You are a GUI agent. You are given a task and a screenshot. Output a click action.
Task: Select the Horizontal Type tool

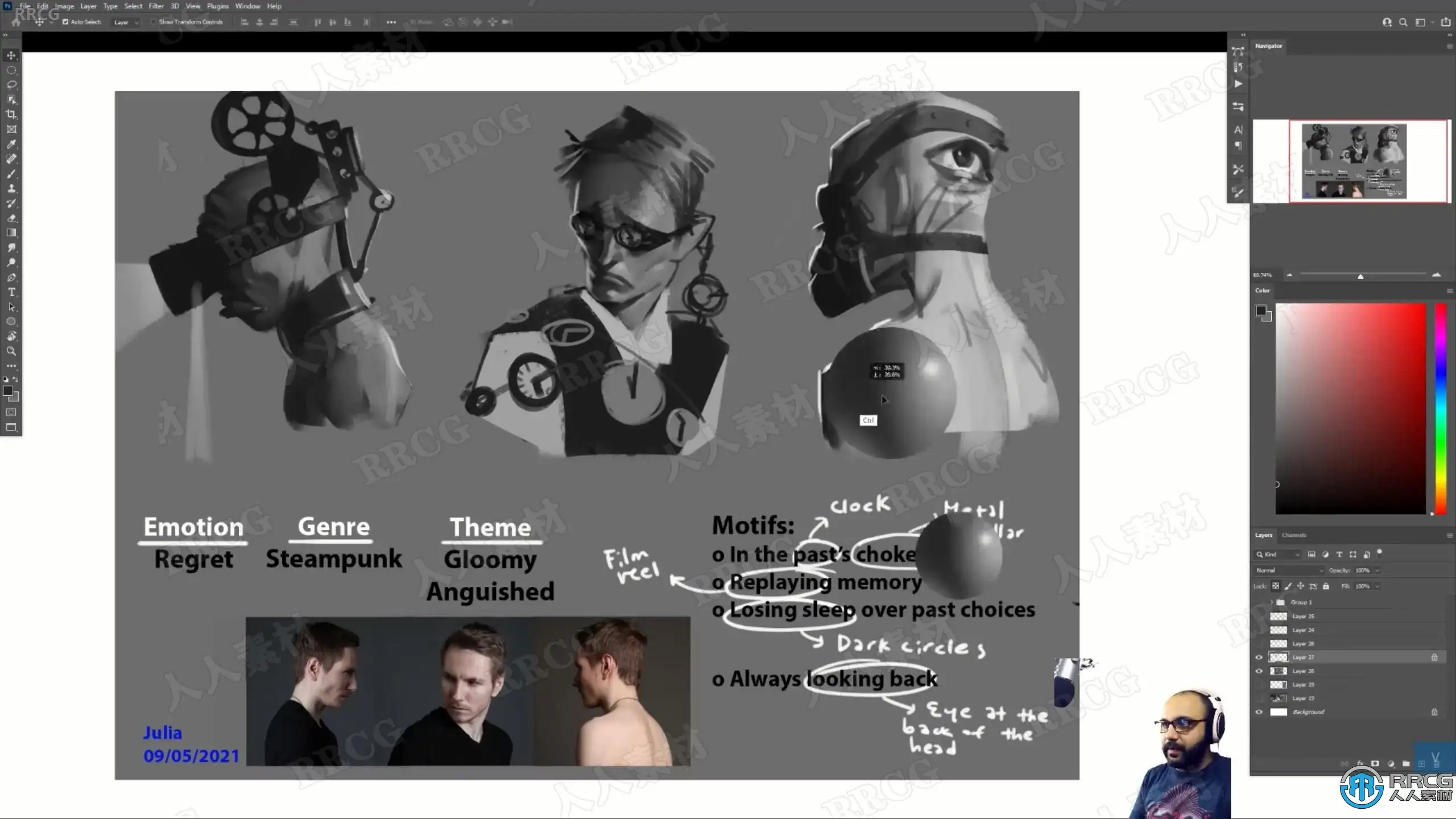point(11,292)
